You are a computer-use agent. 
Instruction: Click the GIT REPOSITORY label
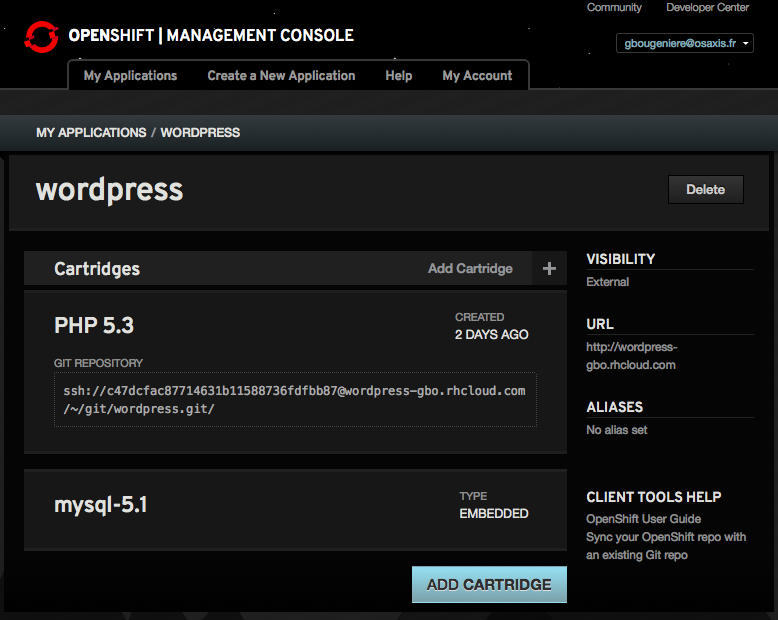[x=98, y=363]
